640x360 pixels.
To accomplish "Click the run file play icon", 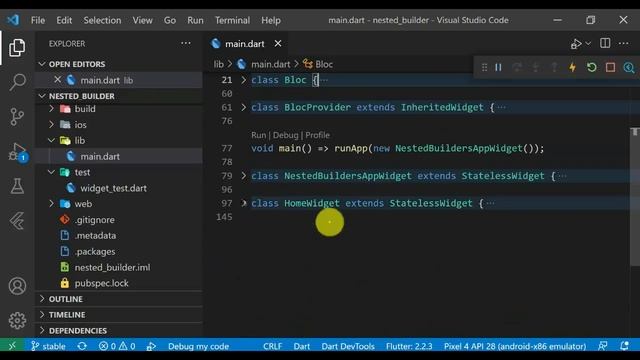I will 576,44.
